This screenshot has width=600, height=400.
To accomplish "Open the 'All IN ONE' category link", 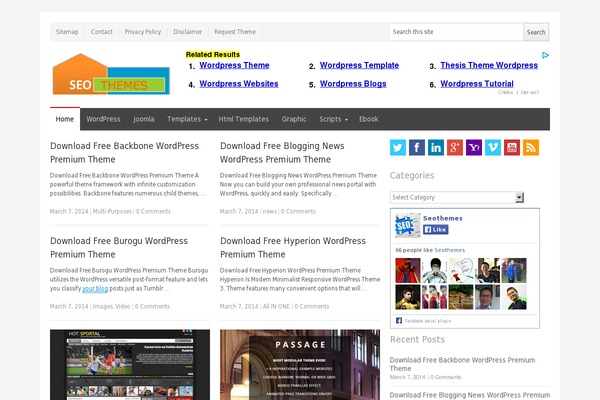I will click(x=276, y=306).
